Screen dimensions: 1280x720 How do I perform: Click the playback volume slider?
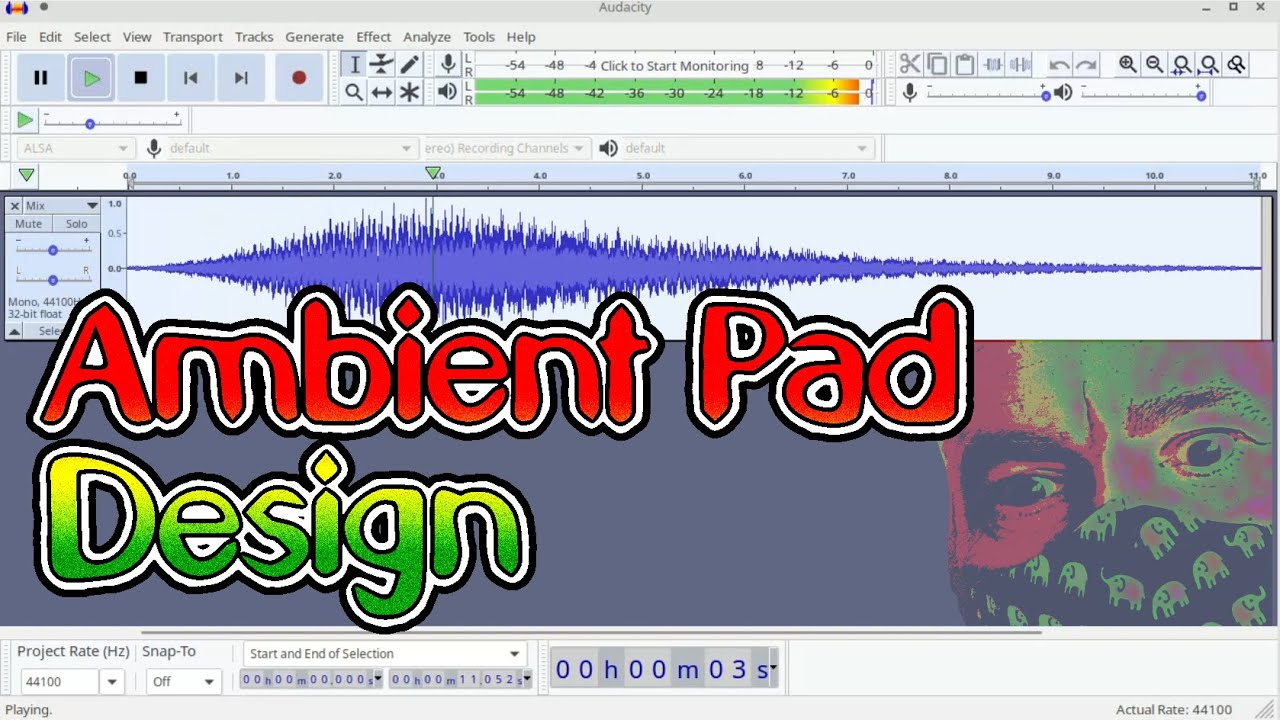1144,94
